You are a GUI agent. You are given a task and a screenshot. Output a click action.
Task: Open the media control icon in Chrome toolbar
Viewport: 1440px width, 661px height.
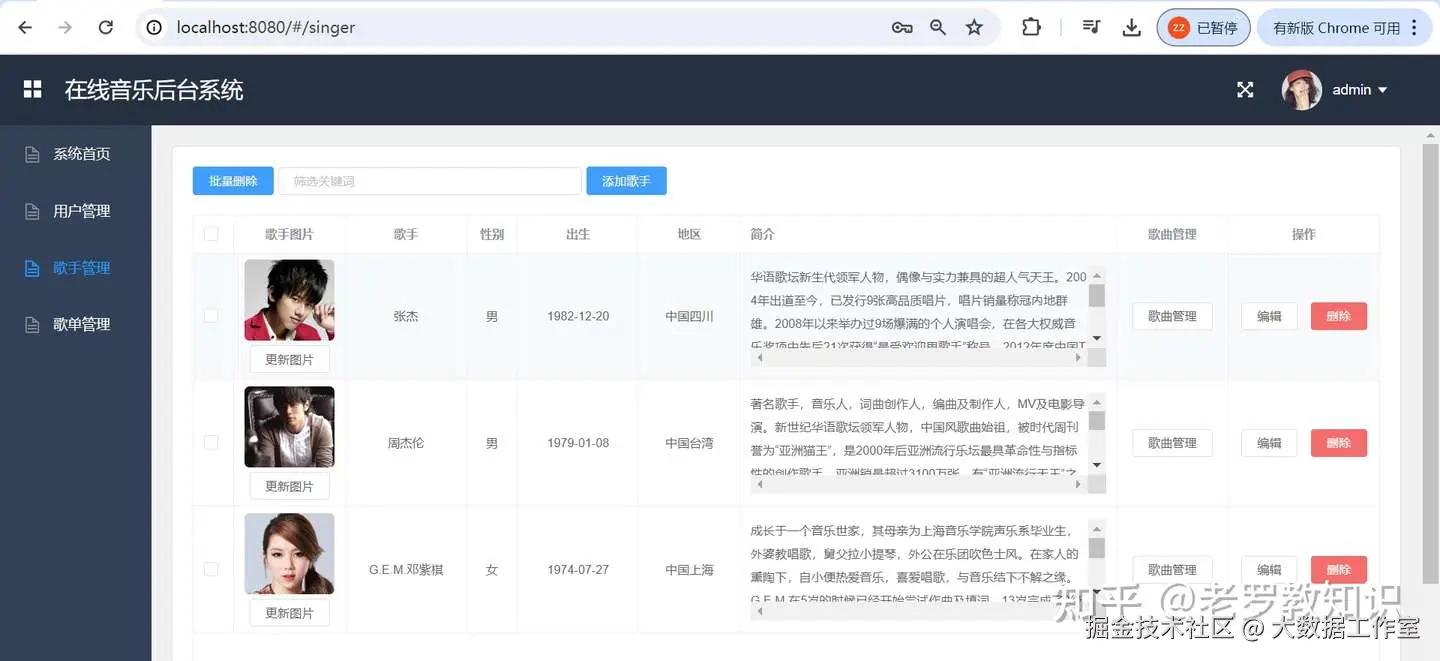point(1092,28)
